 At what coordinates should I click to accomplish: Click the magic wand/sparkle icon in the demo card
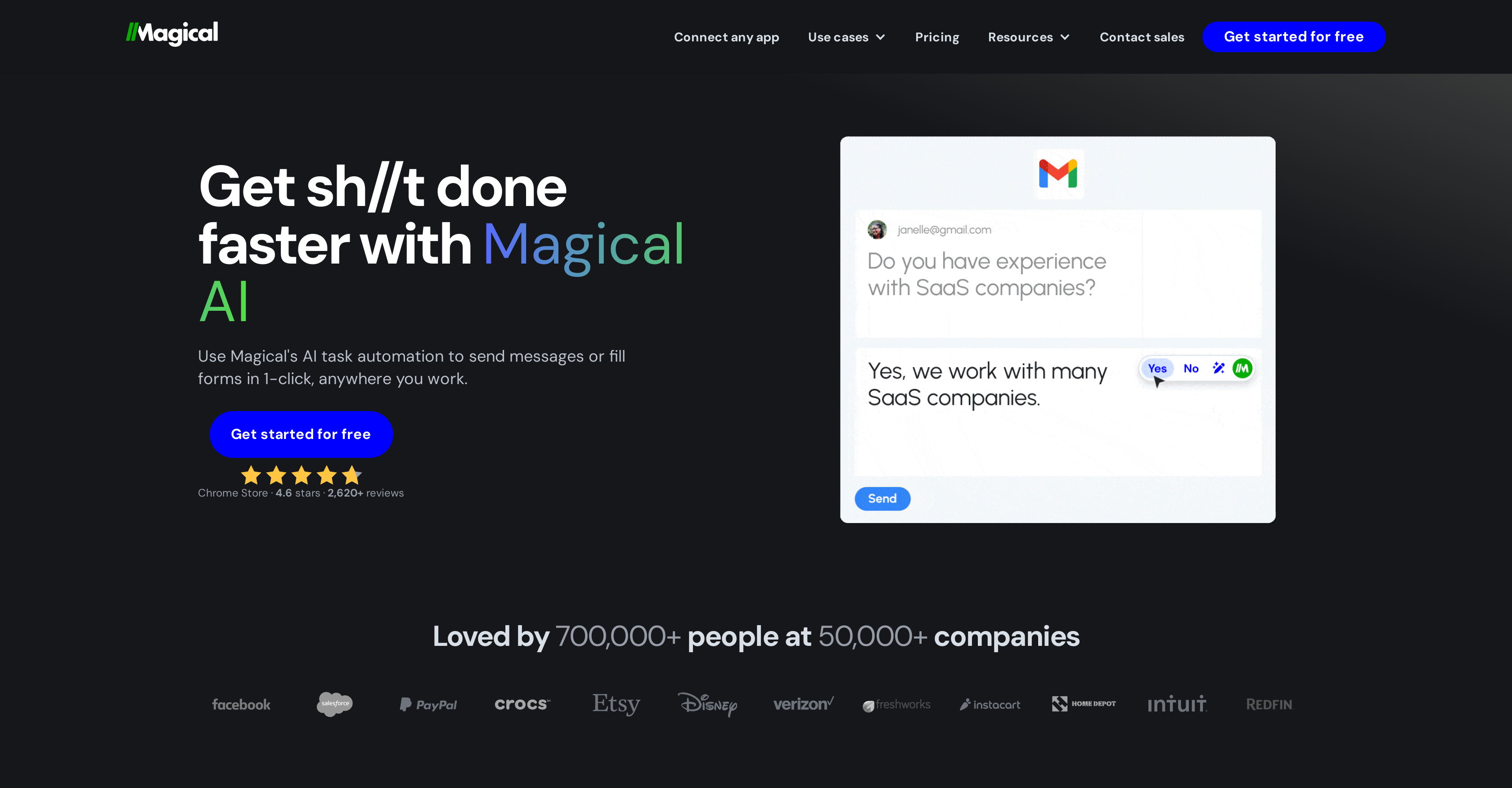click(1218, 368)
